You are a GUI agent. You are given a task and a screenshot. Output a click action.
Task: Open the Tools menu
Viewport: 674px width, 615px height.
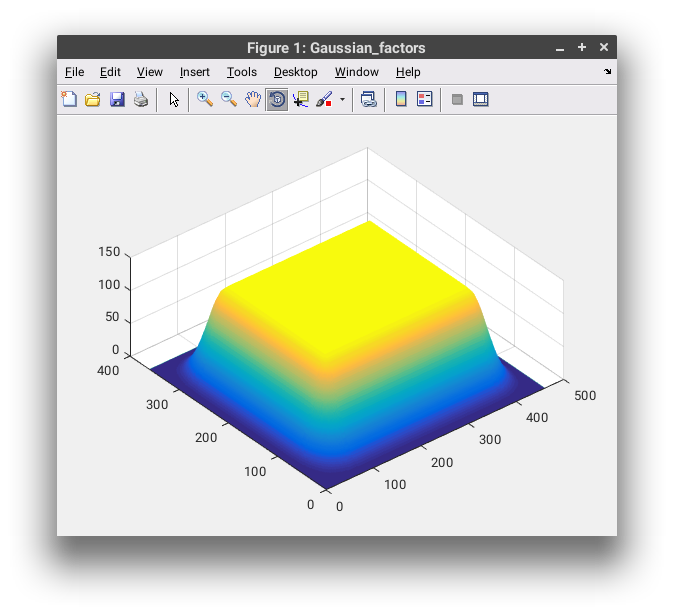(242, 72)
